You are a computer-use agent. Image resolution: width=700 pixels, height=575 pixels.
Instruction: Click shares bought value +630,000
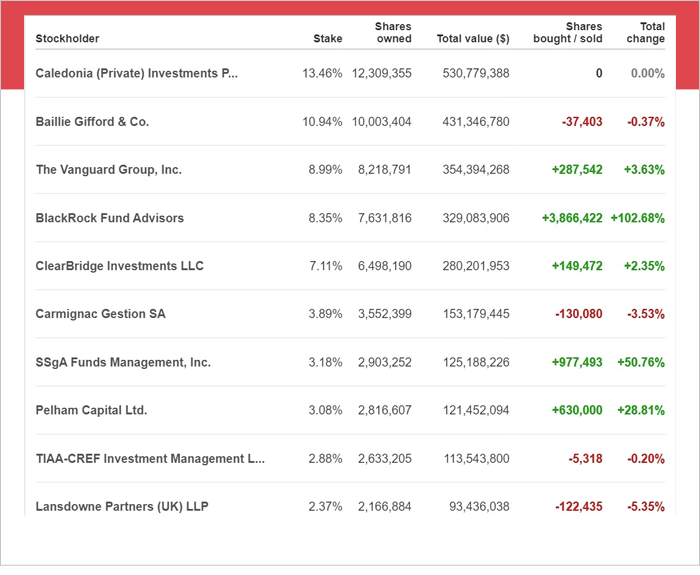click(577, 411)
